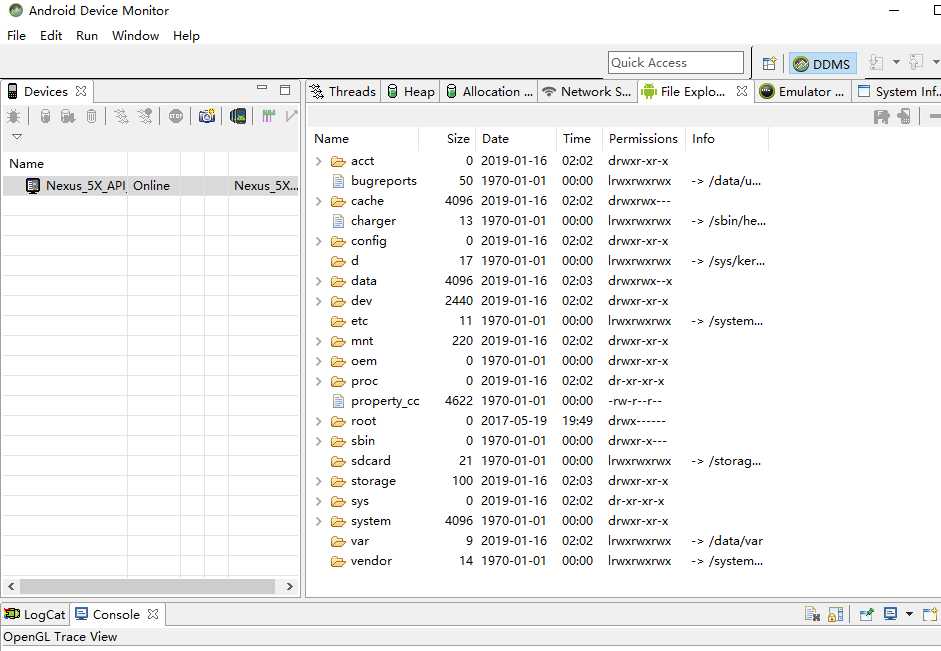Expand the acct folder

click(x=319, y=161)
